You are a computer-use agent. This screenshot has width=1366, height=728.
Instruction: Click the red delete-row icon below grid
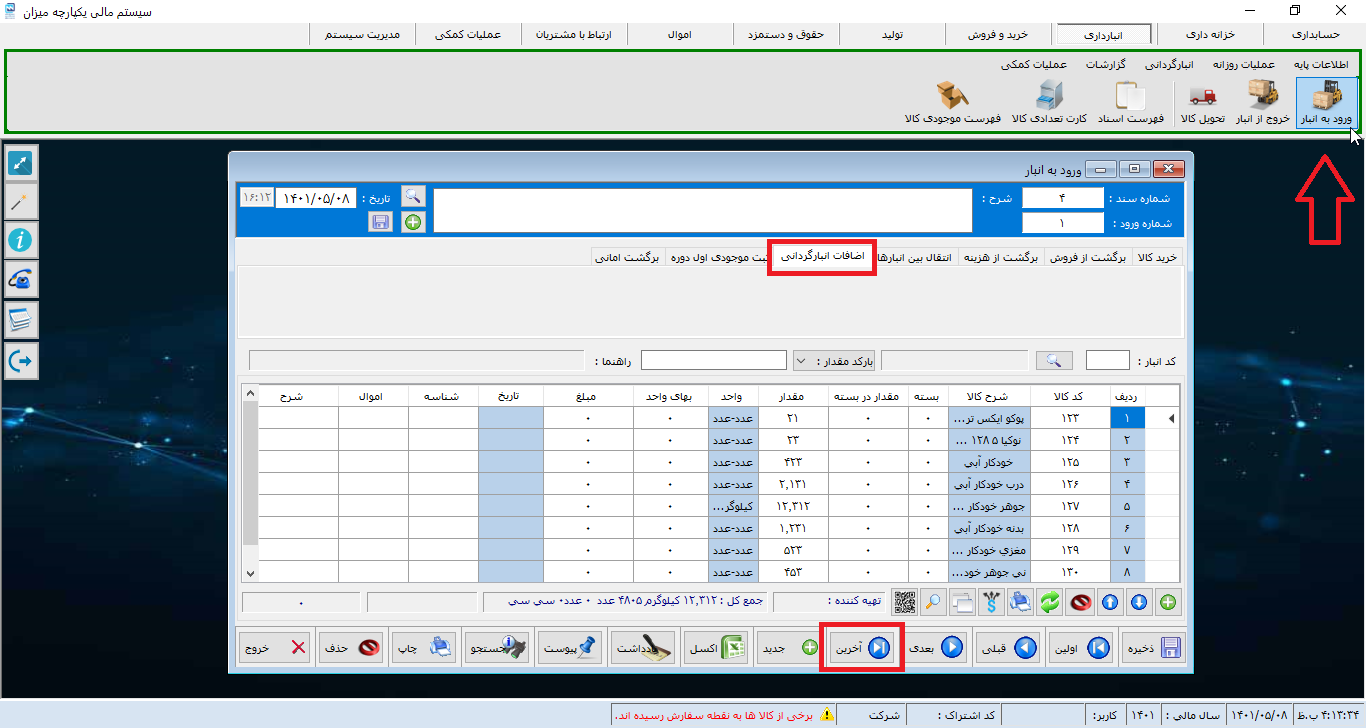pos(1080,602)
